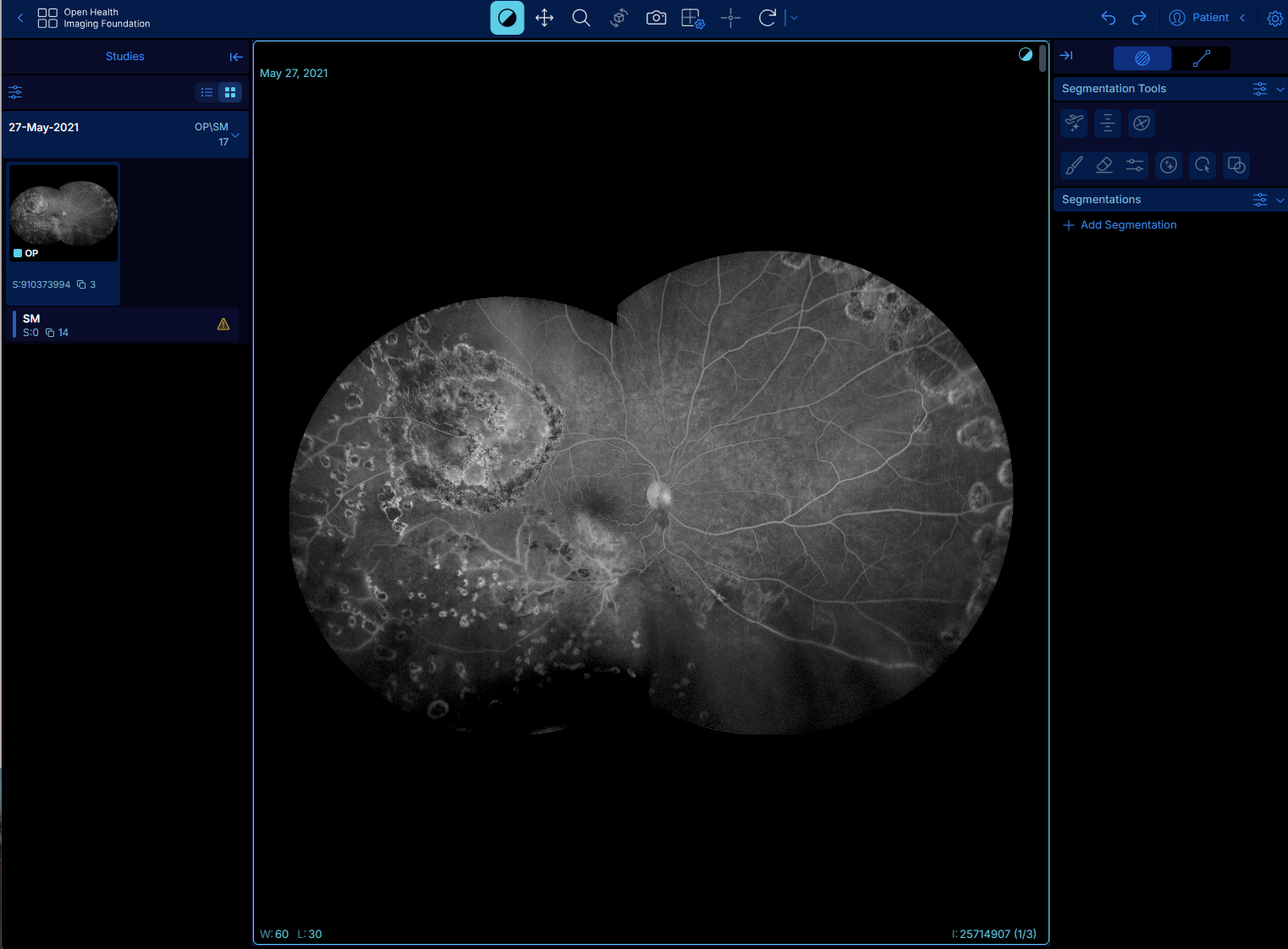Click the OP\SM modality label
The height and width of the screenshot is (949, 1288).
212,127
